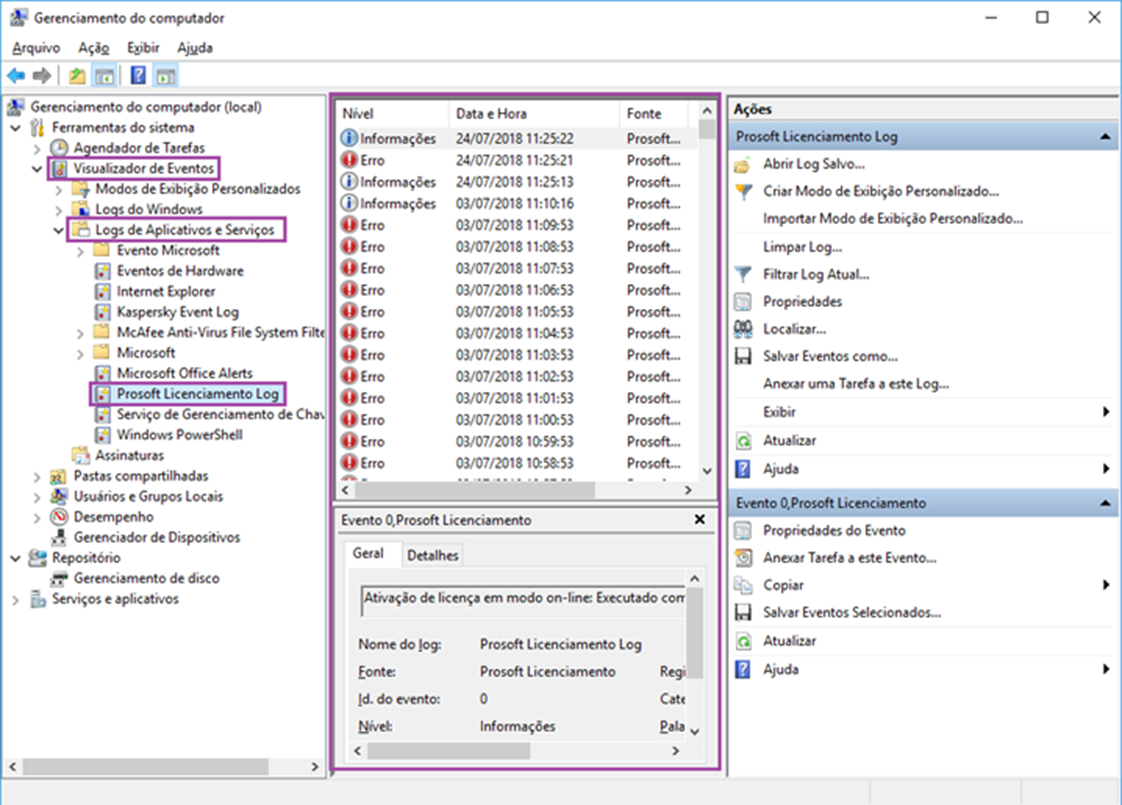Toggle the action pane toolbar icon
This screenshot has height=805, width=1122.
coord(166,75)
